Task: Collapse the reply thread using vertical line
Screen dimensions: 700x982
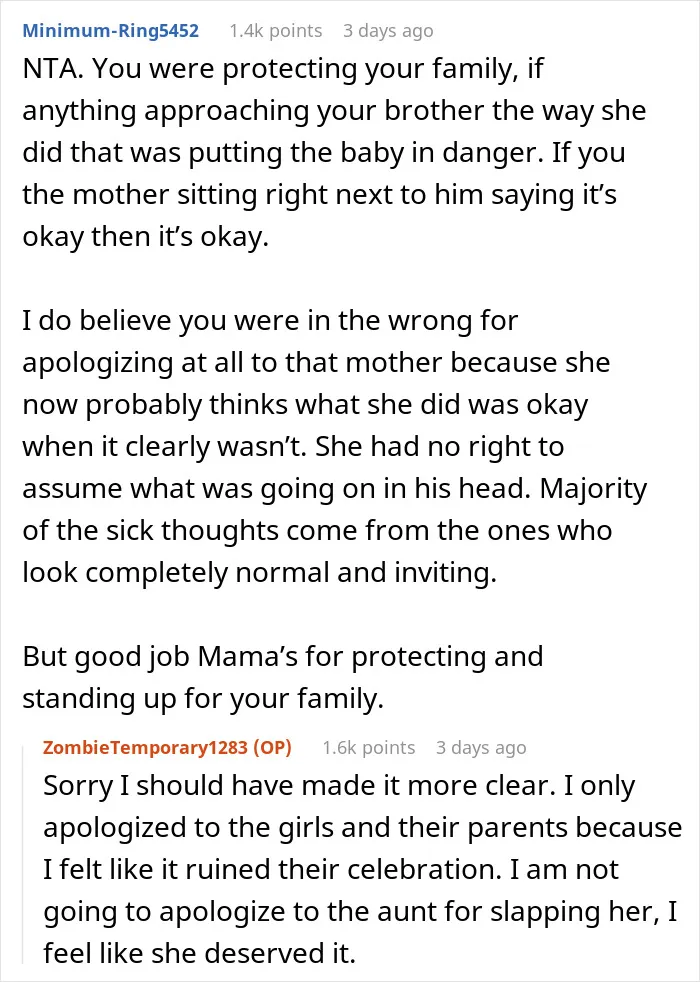Action: [24, 852]
